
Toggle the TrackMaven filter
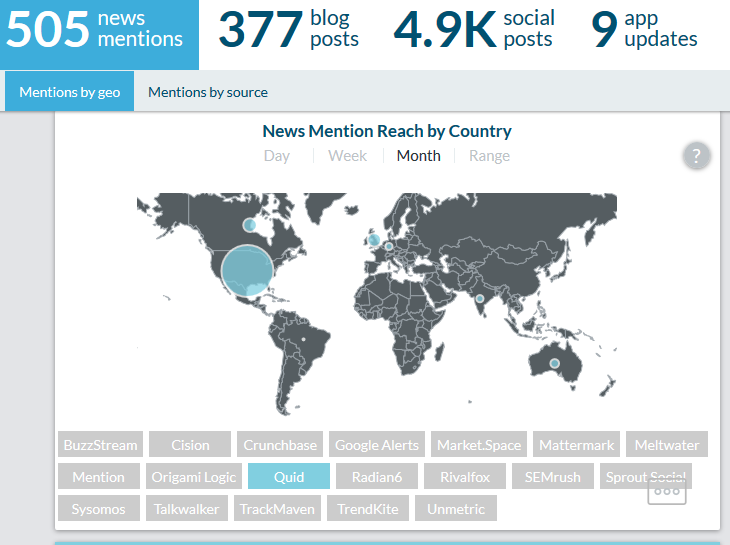pos(277,509)
